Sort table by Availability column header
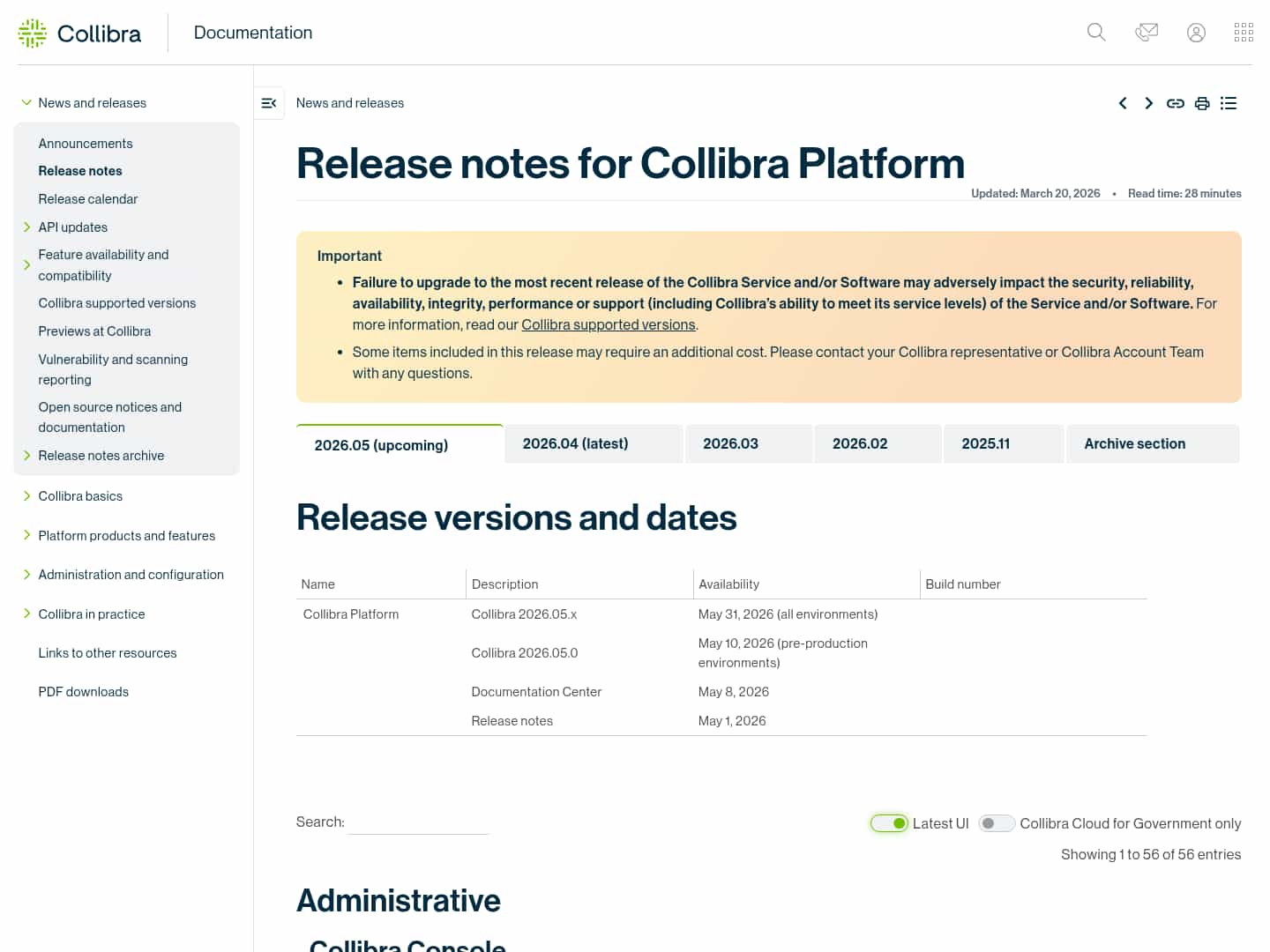This screenshot has height=952, width=1270. point(806,584)
